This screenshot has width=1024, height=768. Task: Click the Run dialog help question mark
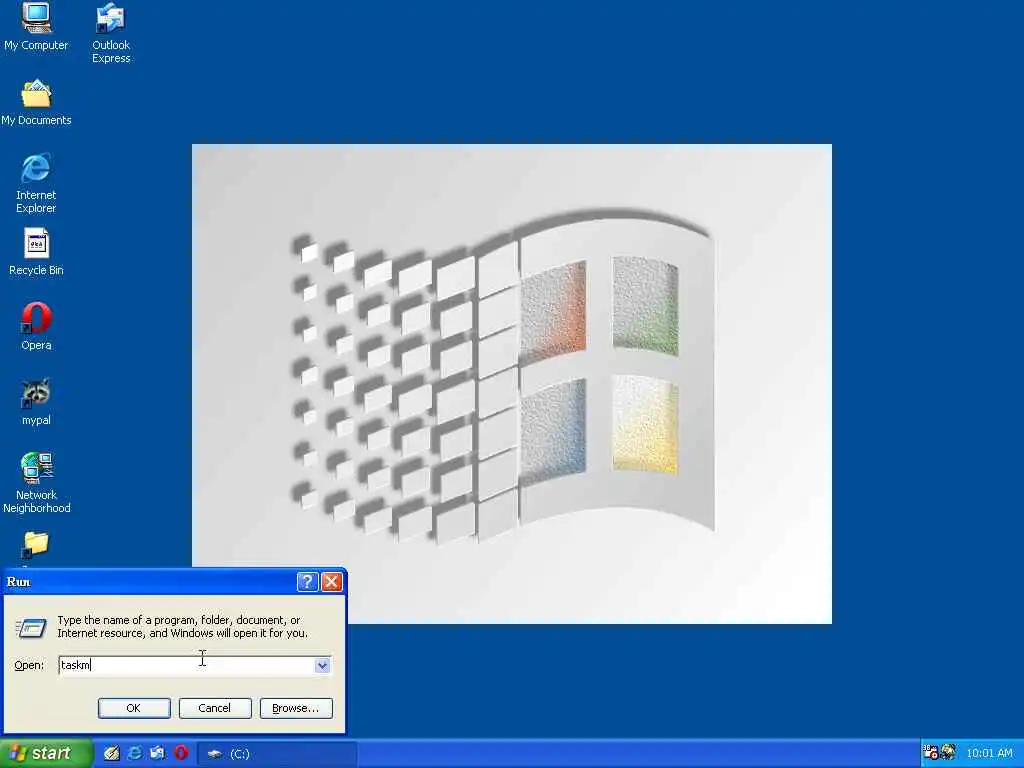[x=307, y=581]
